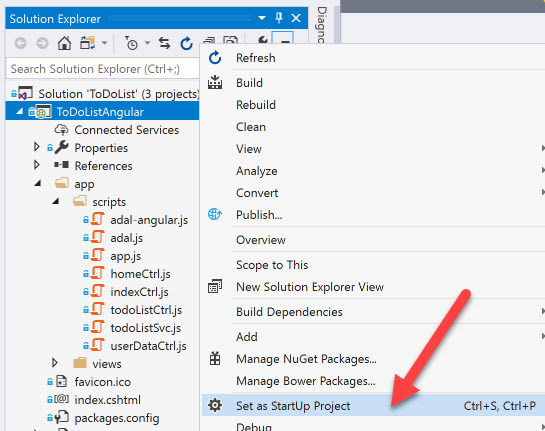Open the Solution Explorer window position dropdown arrow
The height and width of the screenshot is (431, 545).
click(x=262, y=18)
